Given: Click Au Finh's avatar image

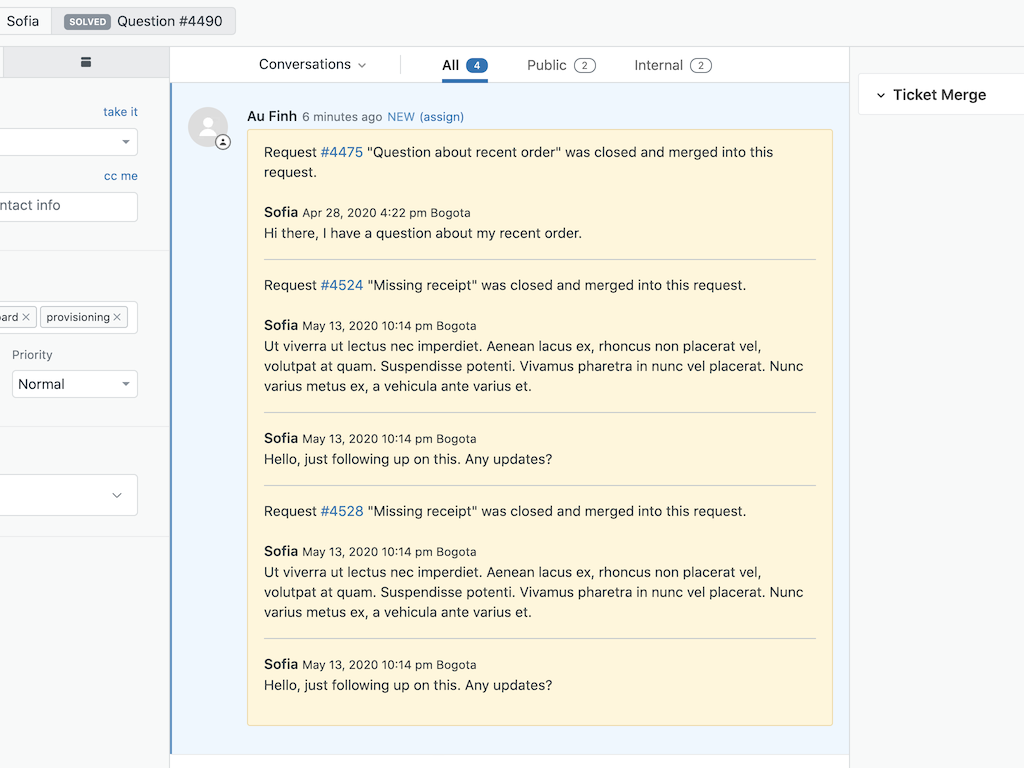Looking at the screenshot, I should pos(208,127).
